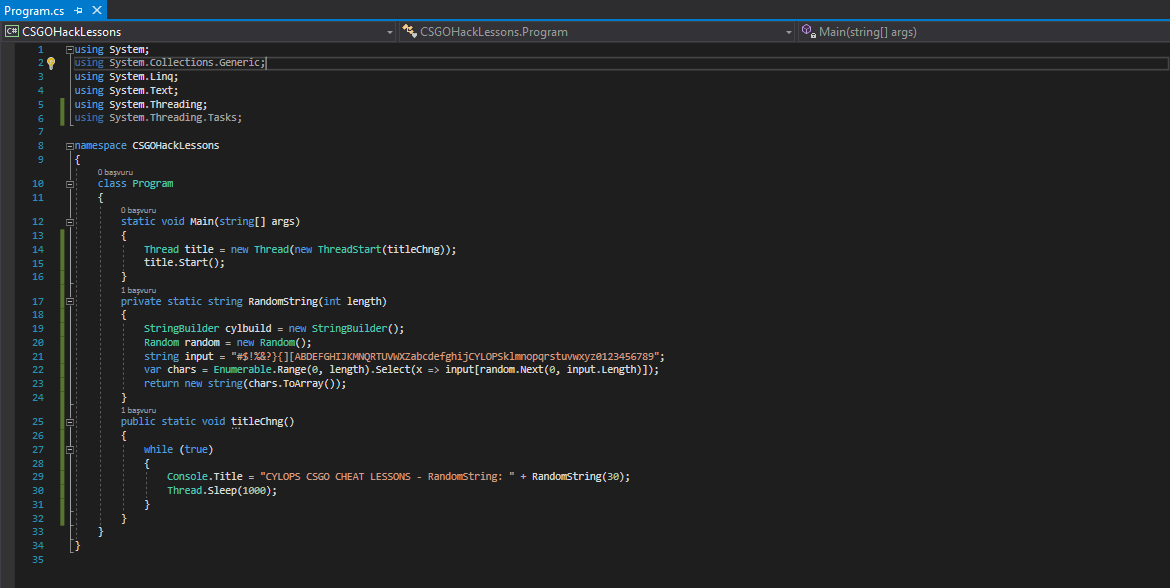Click 'Enumerable.Range' in the chars line

[260, 369]
